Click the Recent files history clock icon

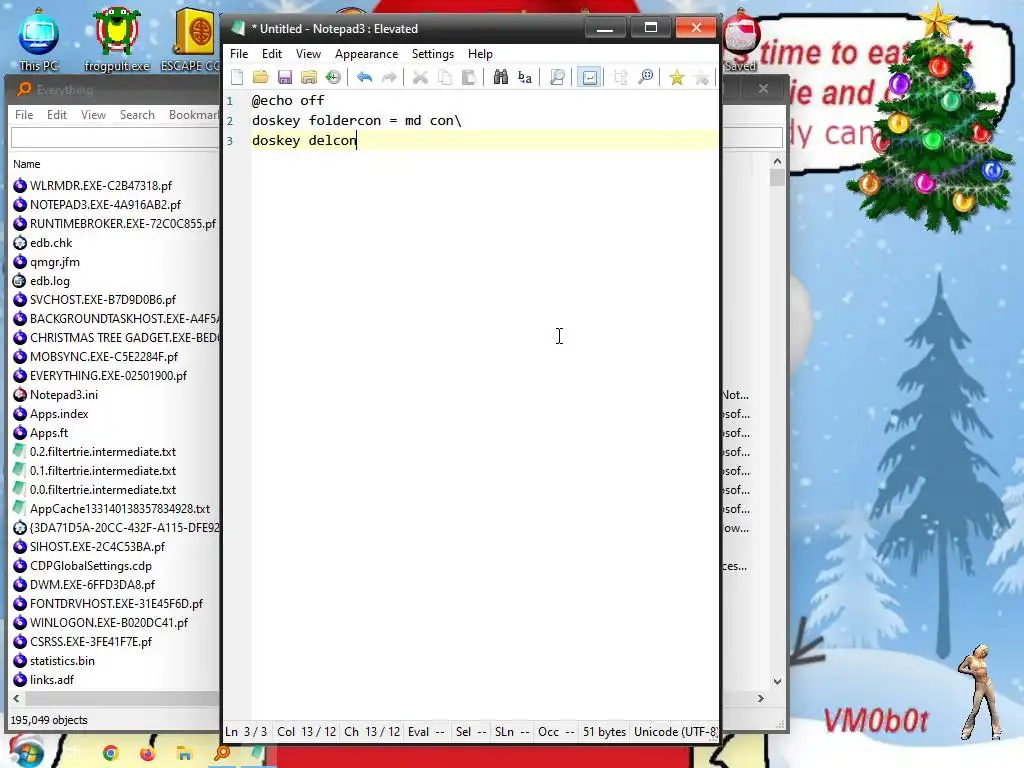tap(333, 77)
